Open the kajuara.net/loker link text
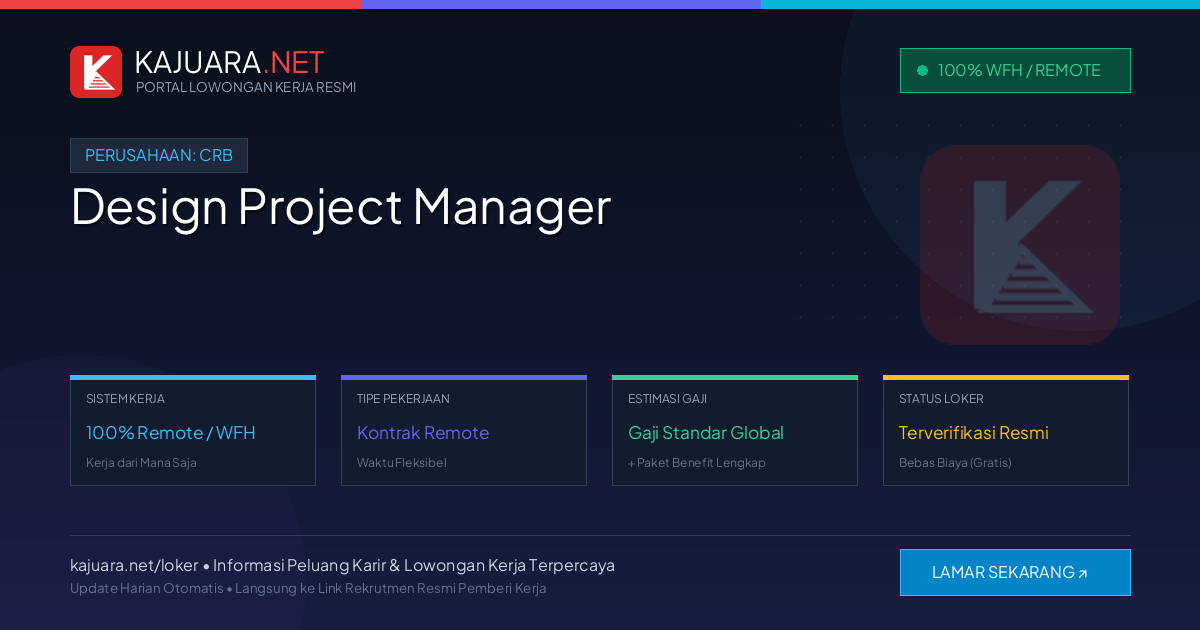1200x630 pixels. click(x=134, y=565)
